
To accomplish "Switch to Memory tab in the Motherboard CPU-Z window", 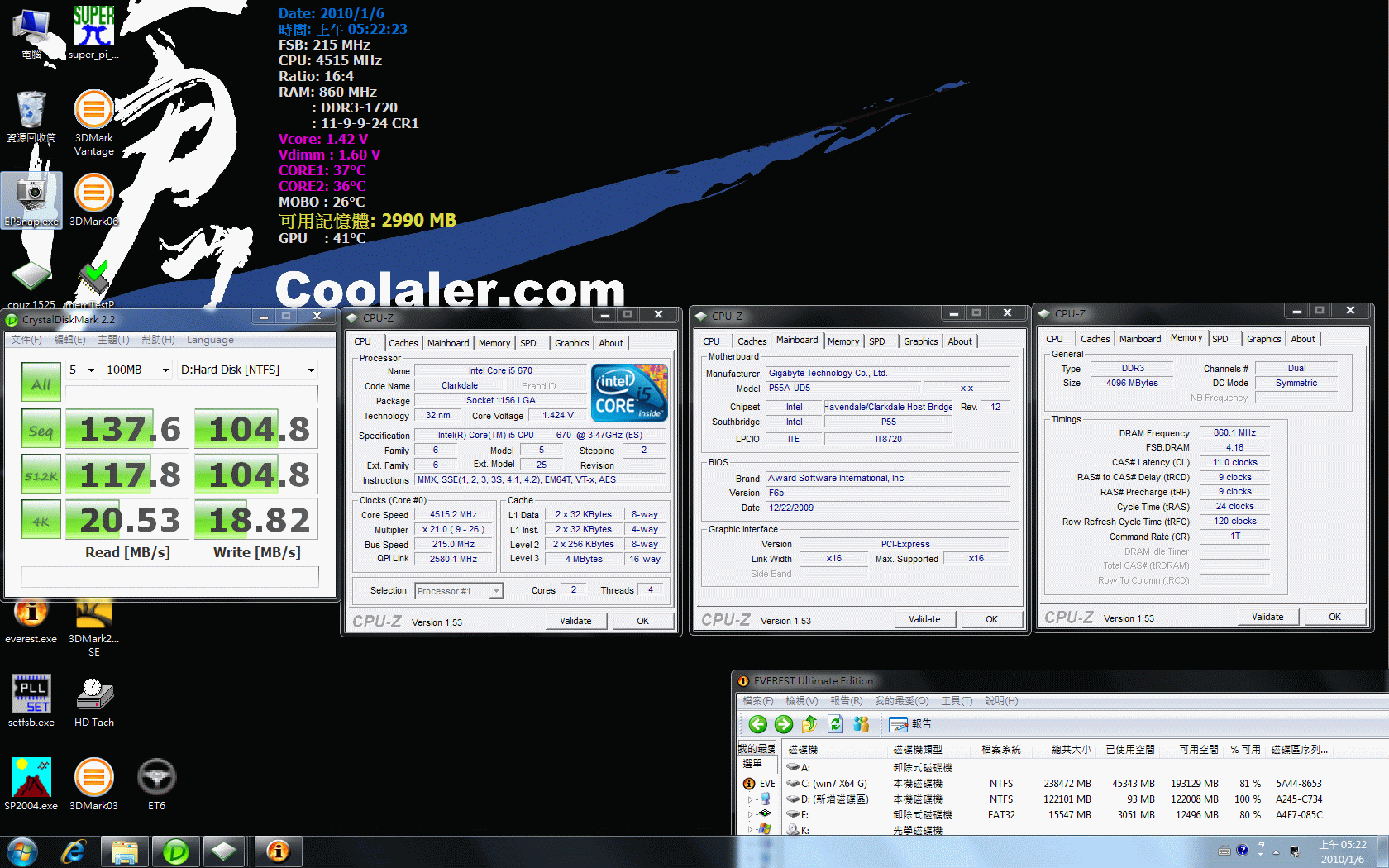I will click(x=843, y=341).
